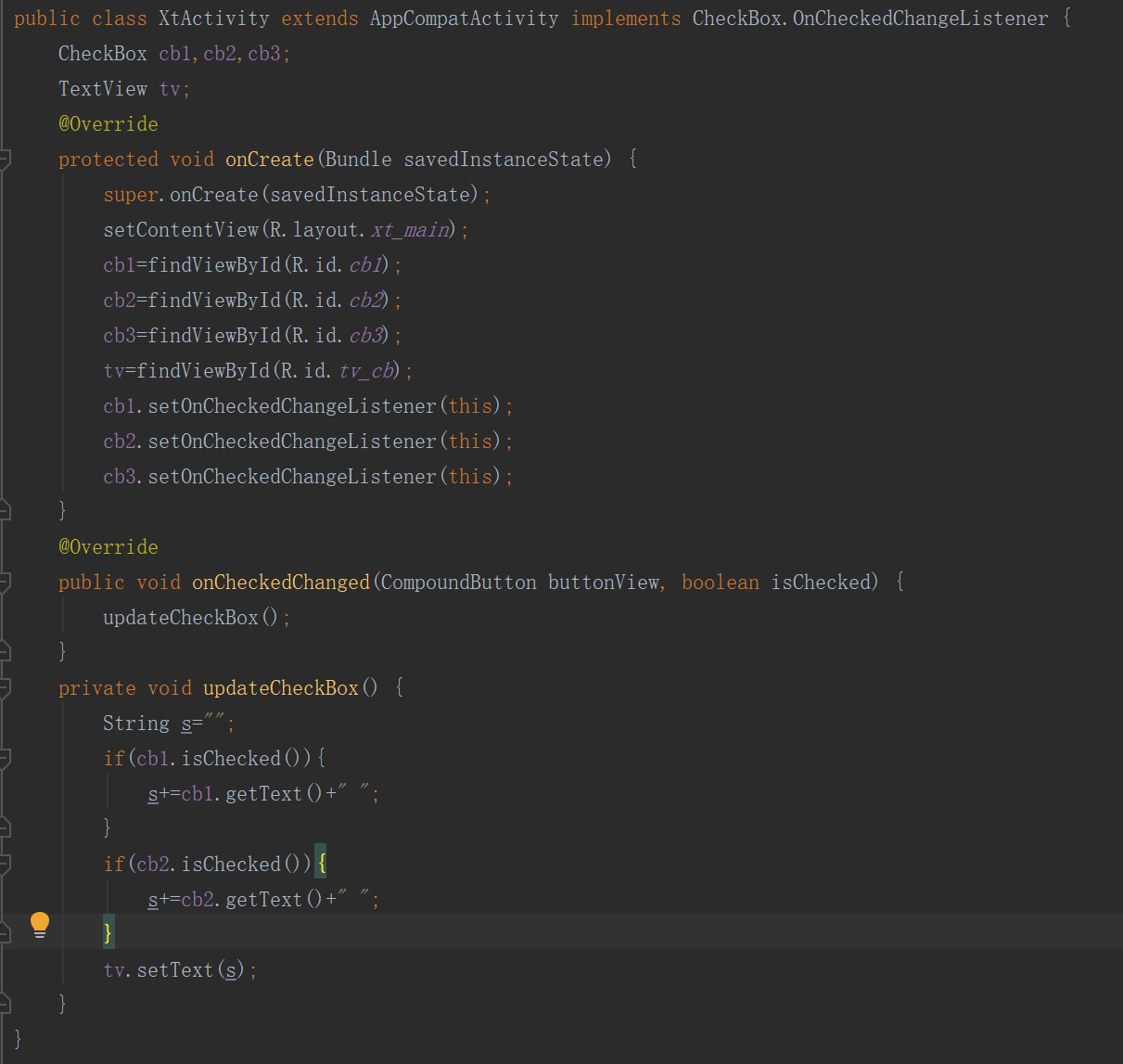
Task: Place caret on the onCreate method name
Action: coord(269,159)
